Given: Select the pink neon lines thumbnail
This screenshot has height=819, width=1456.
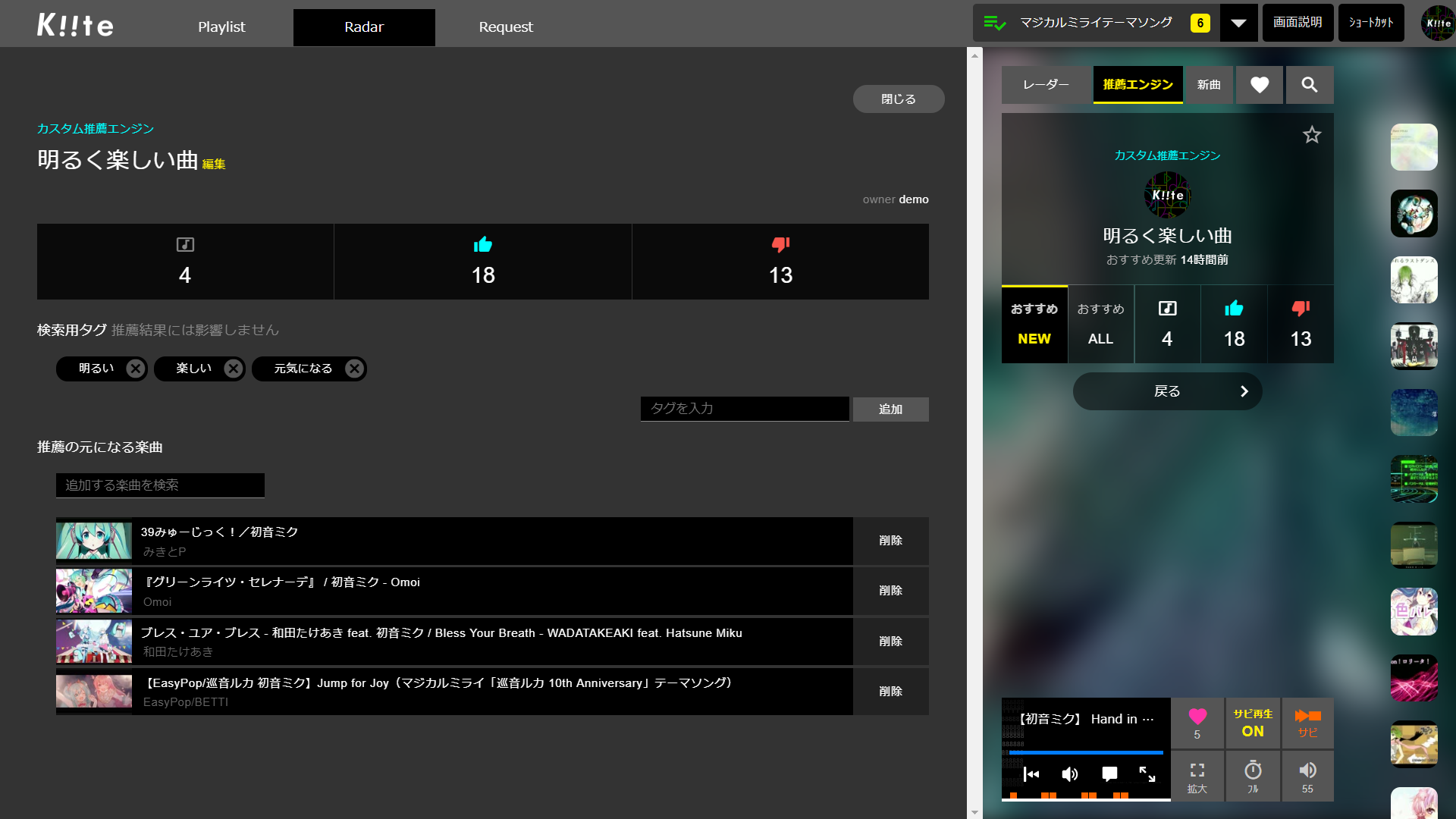Looking at the screenshot, I should pos(1414,679).
